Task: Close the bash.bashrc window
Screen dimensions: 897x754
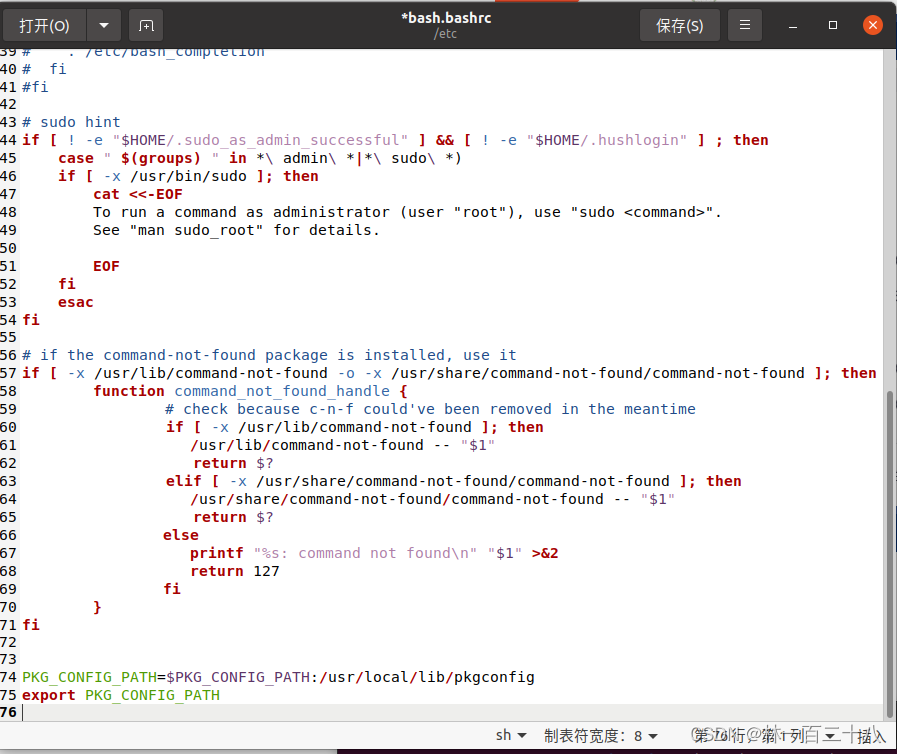Action: tap(872, 25)
